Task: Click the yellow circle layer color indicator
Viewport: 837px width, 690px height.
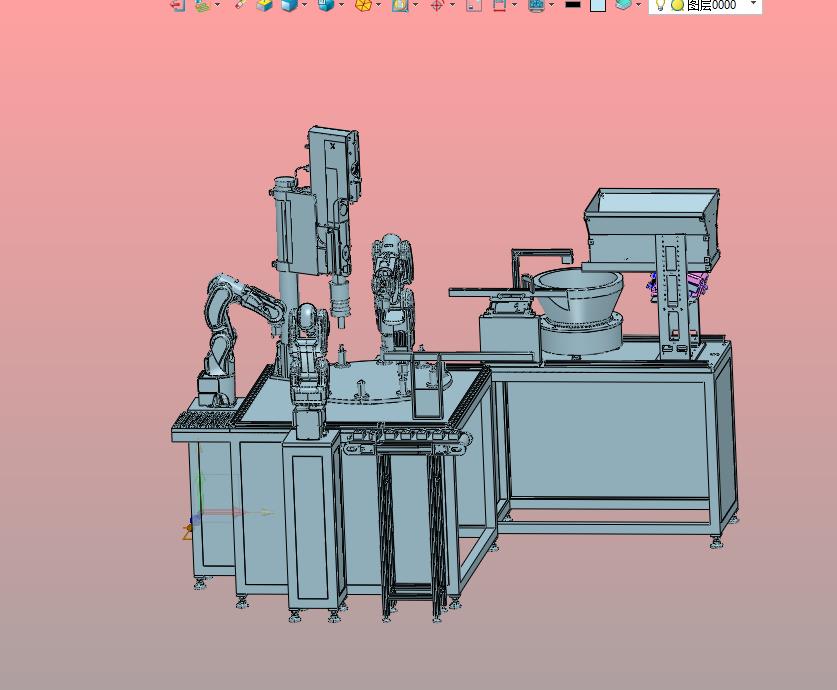Action: pos(677,5)
